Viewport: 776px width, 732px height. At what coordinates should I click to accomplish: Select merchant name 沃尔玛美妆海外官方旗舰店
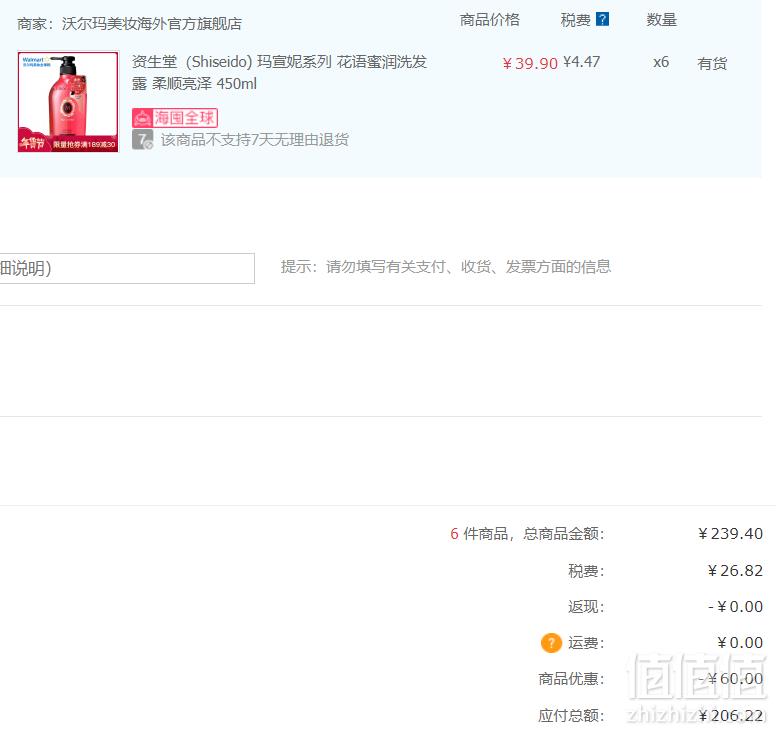151,23
